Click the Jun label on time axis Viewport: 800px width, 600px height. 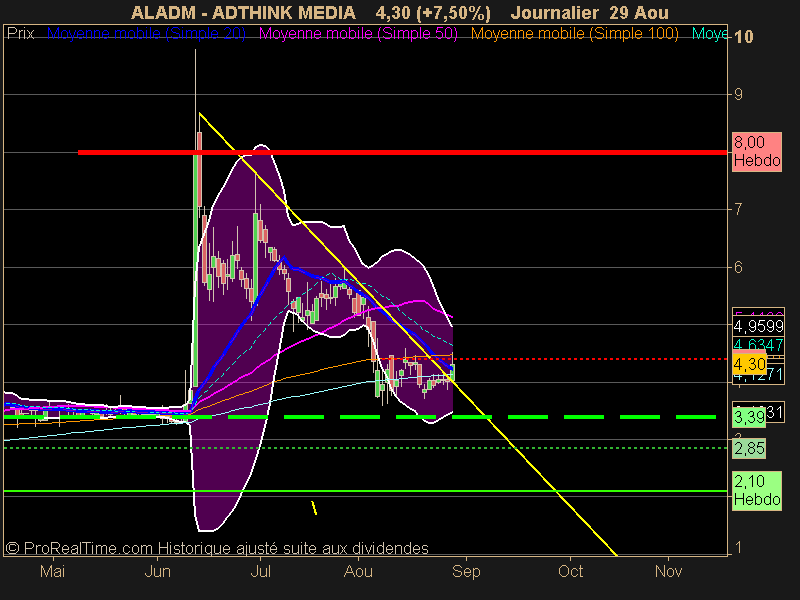point(158,571)
